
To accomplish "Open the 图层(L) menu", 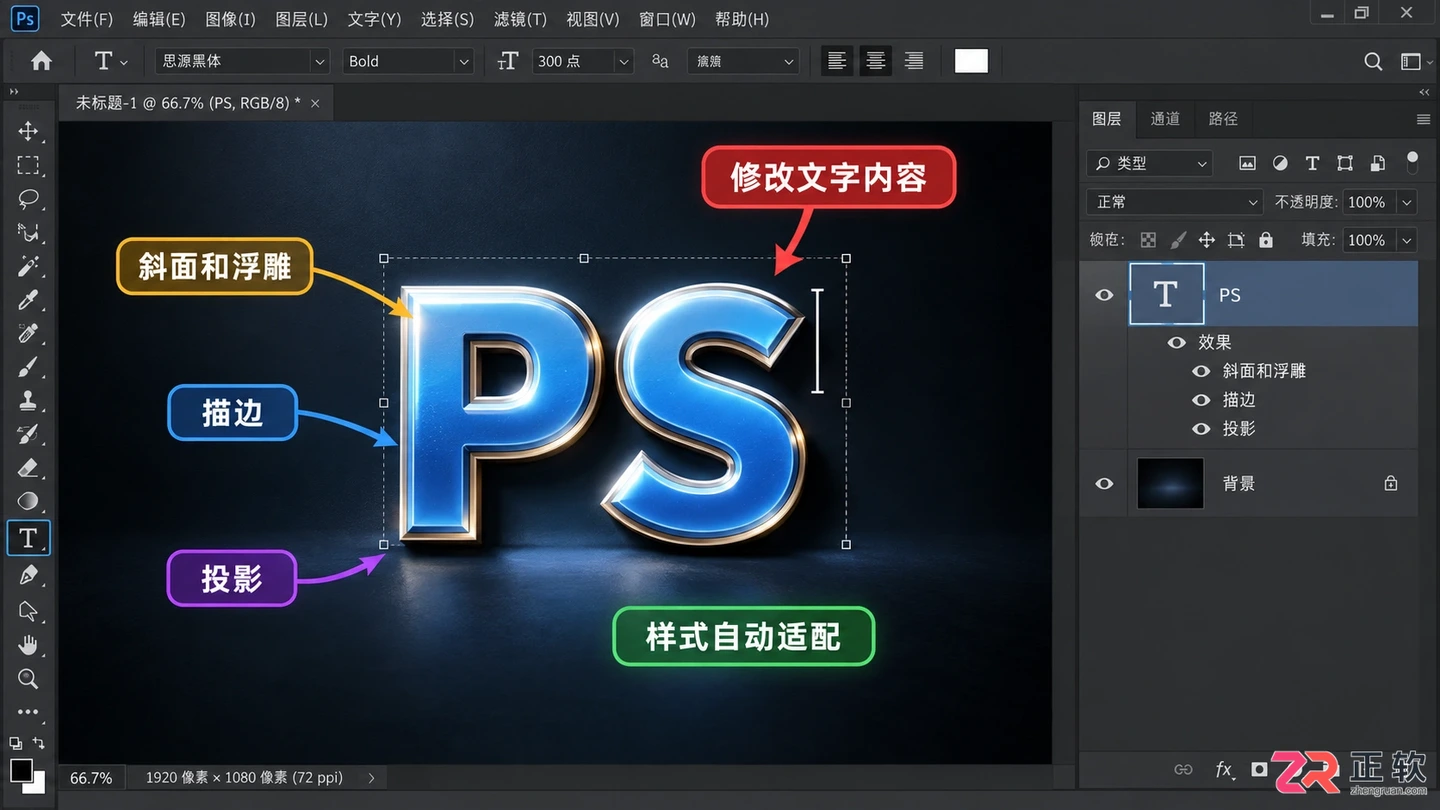I will point(301,19).
